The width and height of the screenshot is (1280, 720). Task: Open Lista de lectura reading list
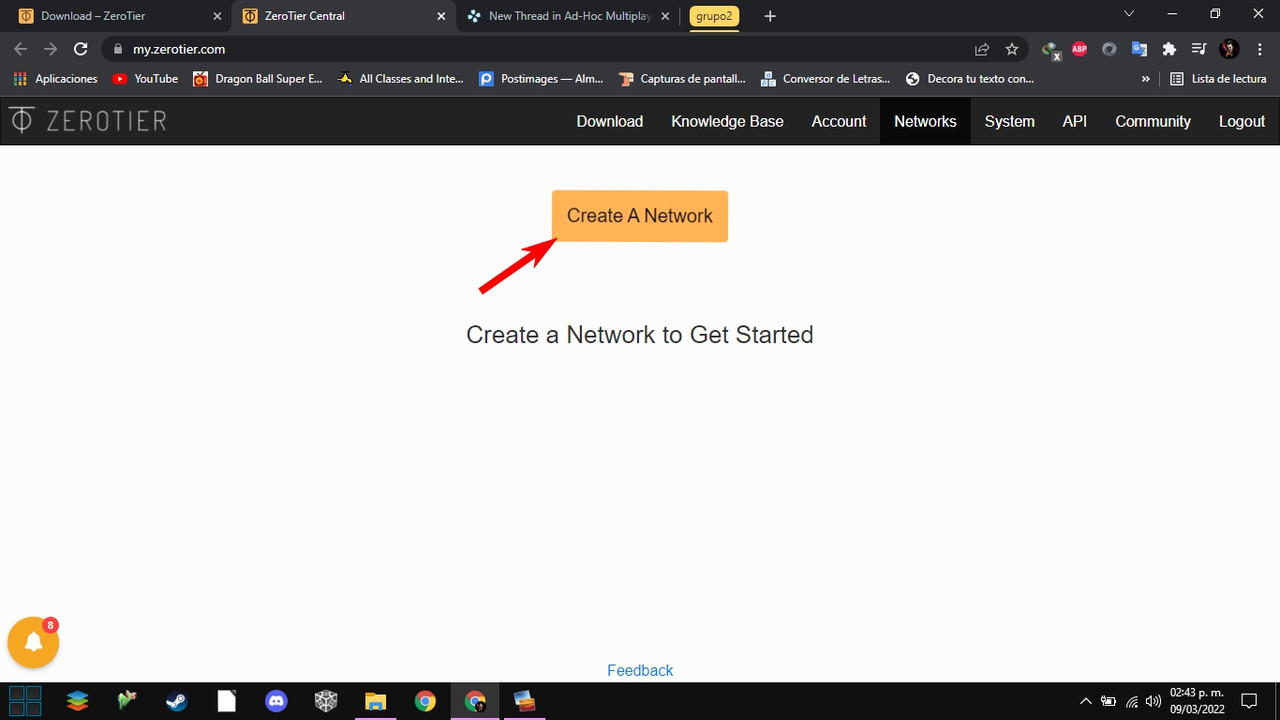1218,79
